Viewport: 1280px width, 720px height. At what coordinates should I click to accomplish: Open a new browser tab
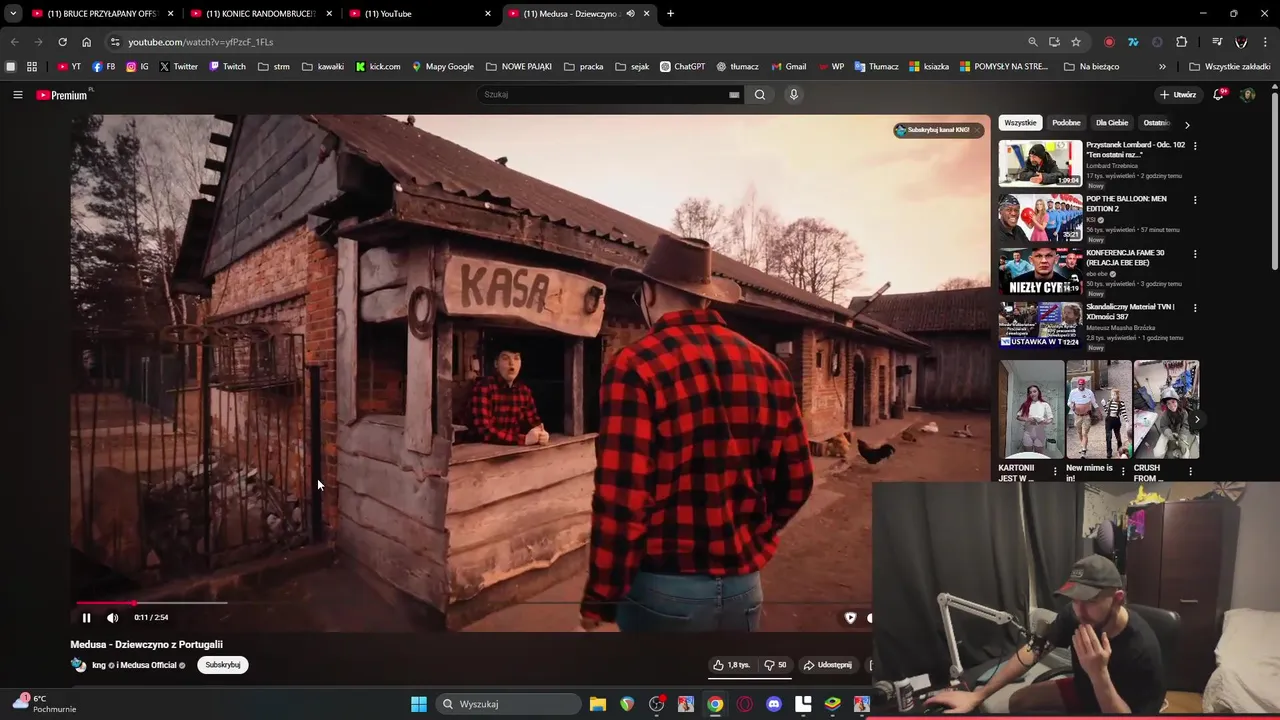[670, 14]
